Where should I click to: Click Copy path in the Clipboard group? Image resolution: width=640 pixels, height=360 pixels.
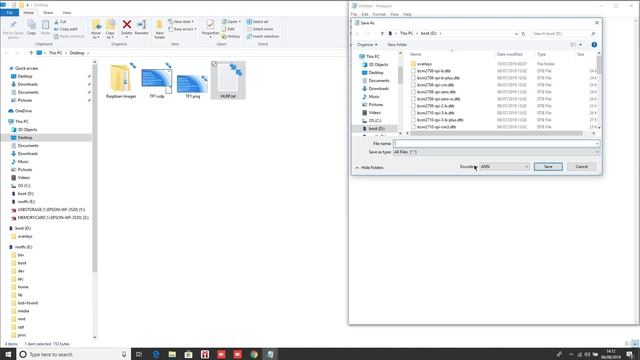tap(66, 29)
